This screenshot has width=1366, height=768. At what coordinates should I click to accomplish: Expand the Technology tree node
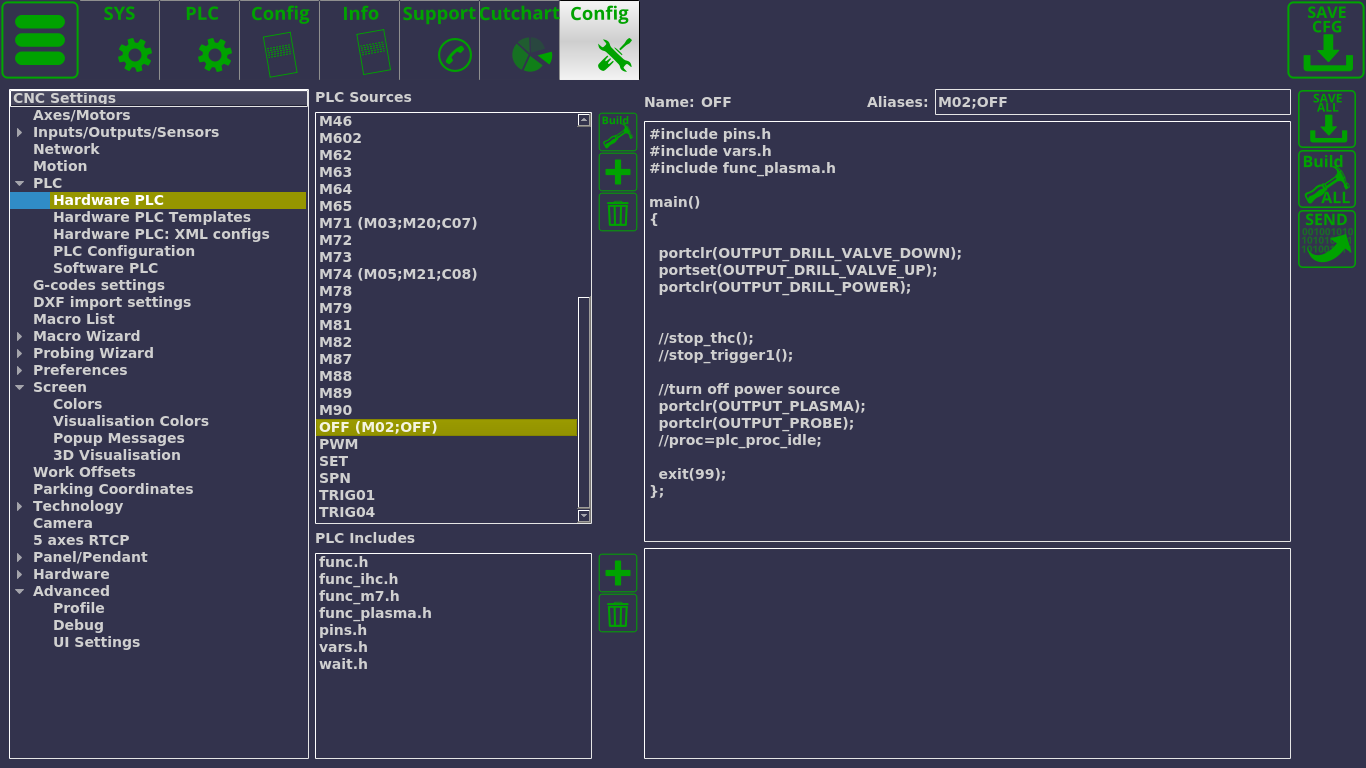click(x=19, y=507)
